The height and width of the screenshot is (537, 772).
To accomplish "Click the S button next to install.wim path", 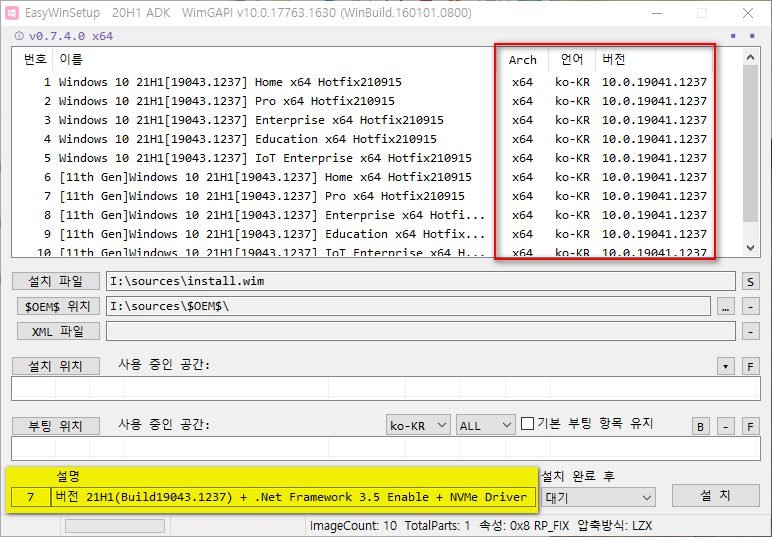I will click(750, 282).
